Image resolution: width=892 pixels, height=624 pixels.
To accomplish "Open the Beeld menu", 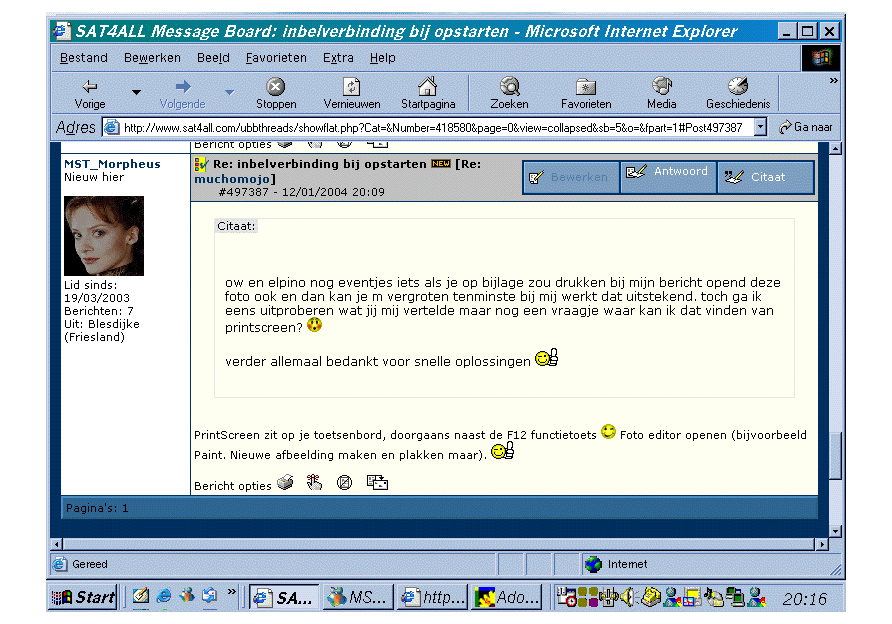I will (x=213, y=58).
